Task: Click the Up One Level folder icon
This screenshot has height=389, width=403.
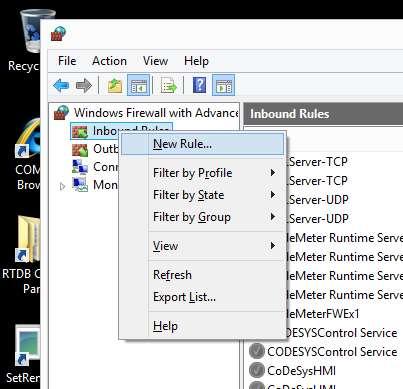Action: click(115, 86)
